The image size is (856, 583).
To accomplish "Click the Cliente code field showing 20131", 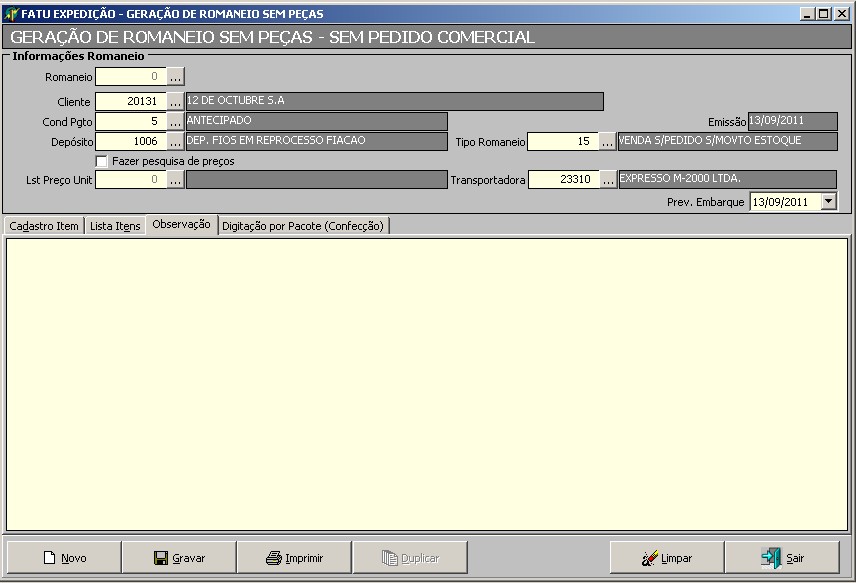I will coord(130,102).
